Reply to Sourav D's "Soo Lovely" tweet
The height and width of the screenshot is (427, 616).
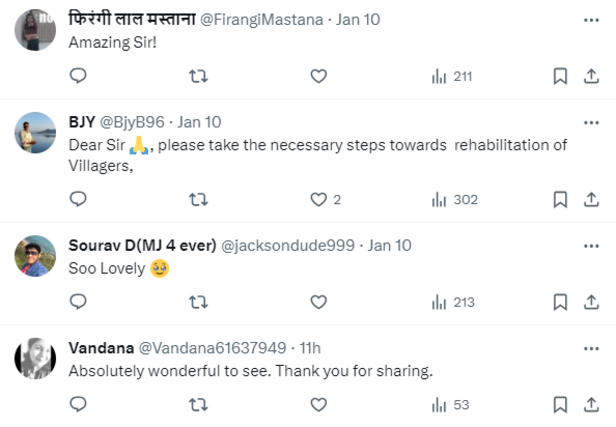pyautogui.click(x=78, y=302)
